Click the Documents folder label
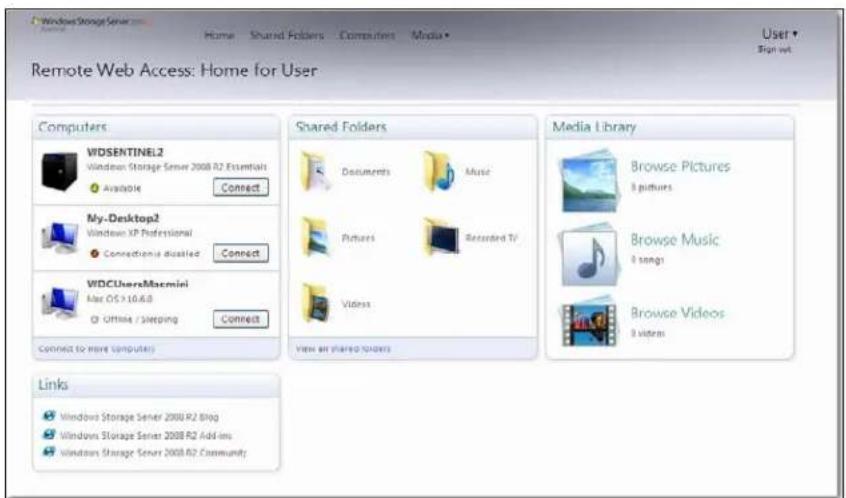846x498 pixels. point(366,172)
